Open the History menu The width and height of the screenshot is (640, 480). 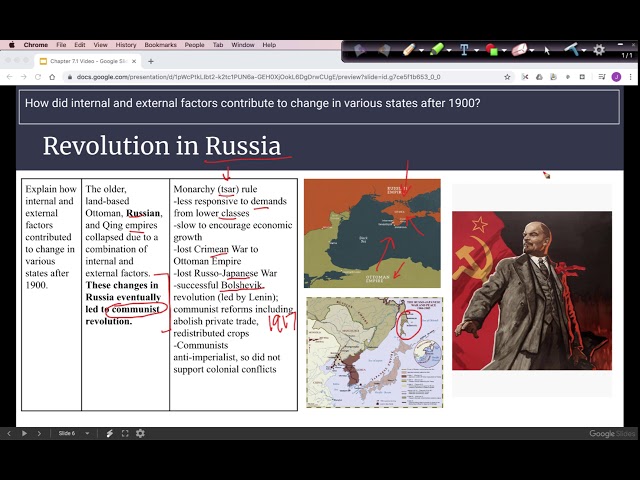[126, 45]
